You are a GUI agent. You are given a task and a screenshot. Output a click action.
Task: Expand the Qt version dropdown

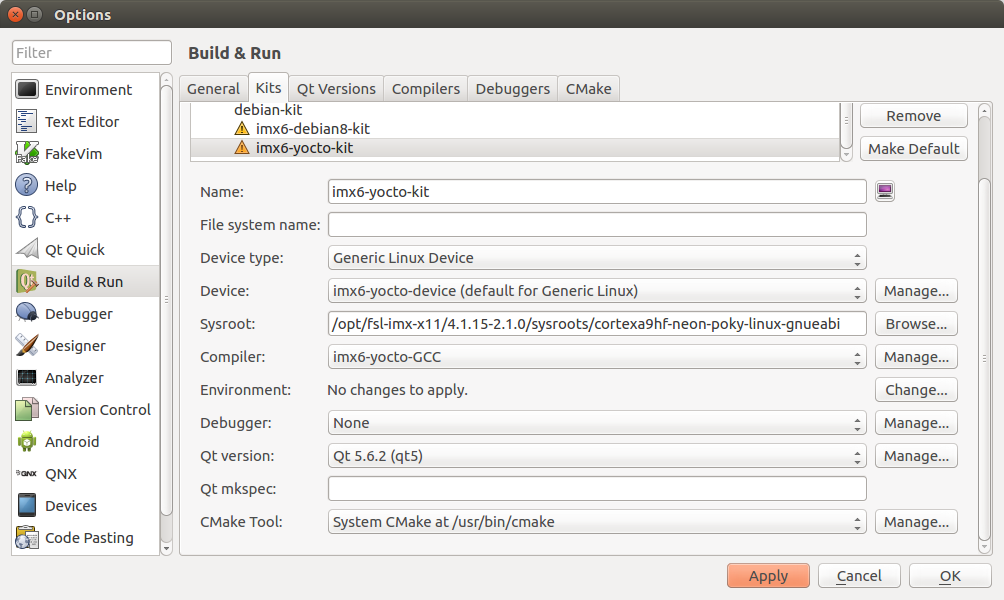point(597,456)
